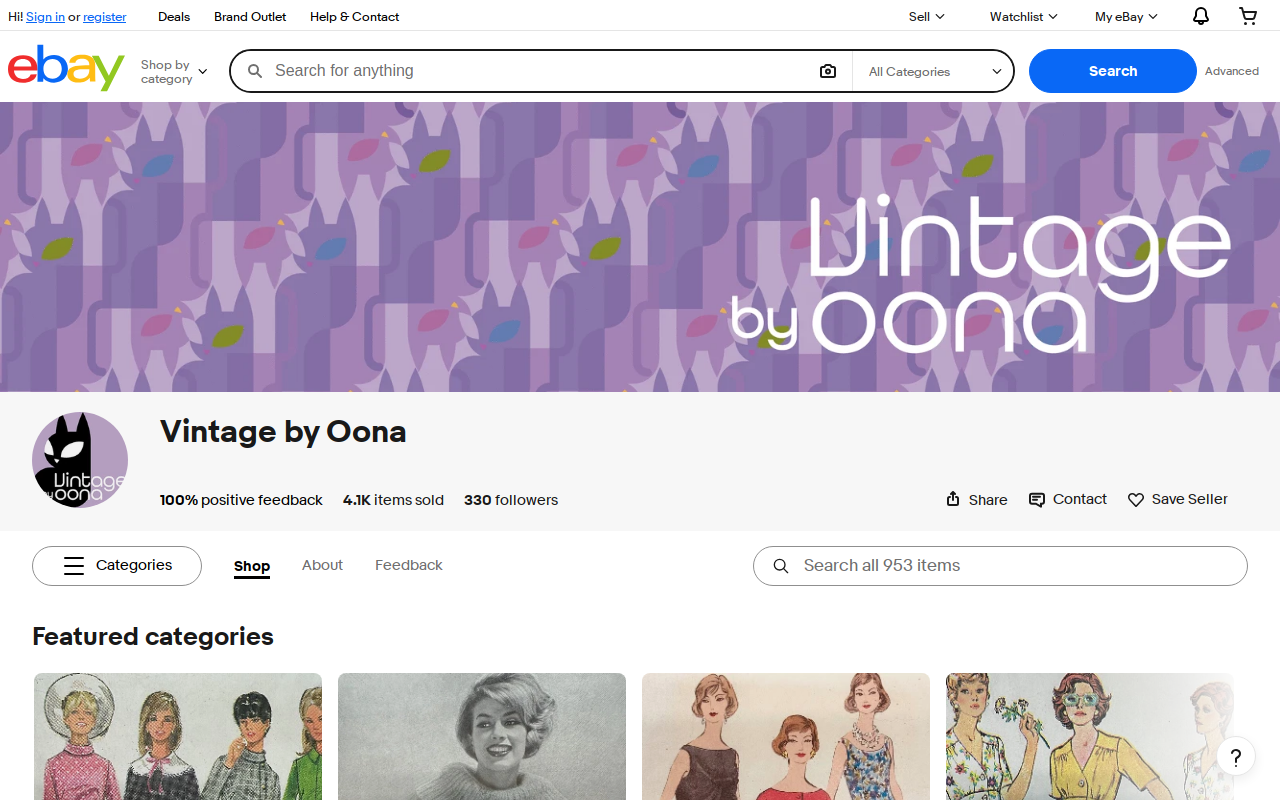The height and width of the screenshot is (800, 1280).
Task: Open the shopping cart
Action: pyautogui.click(x=1248, y=16)
